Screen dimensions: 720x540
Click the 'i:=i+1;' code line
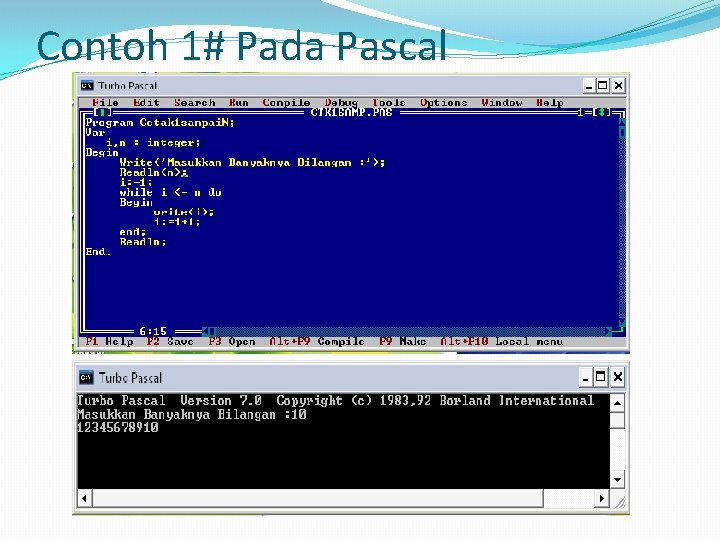click(x=177, y=222)
